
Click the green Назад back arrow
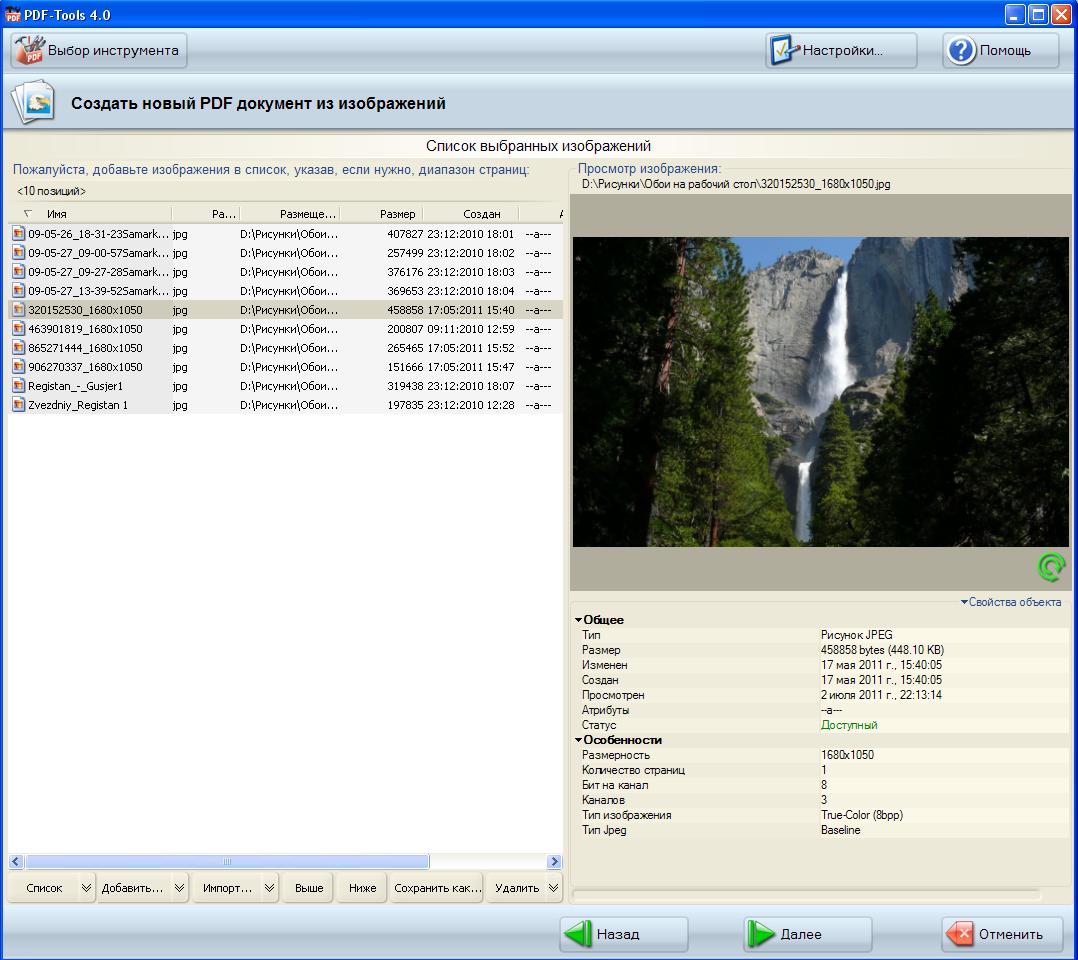(x=578, y=934)
